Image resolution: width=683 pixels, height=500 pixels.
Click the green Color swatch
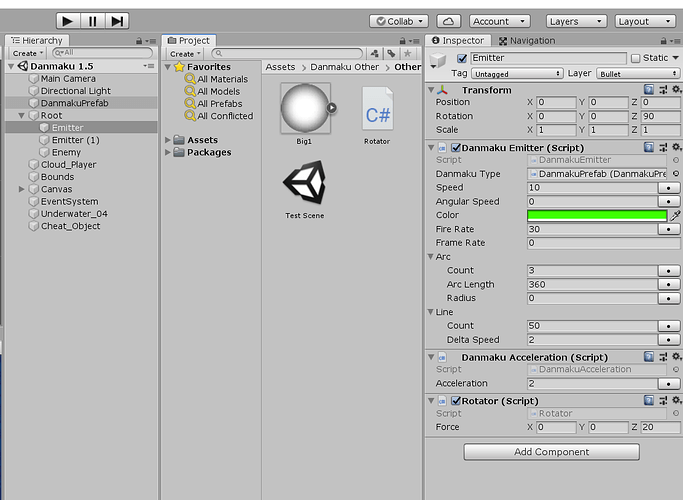coord(597,215)
